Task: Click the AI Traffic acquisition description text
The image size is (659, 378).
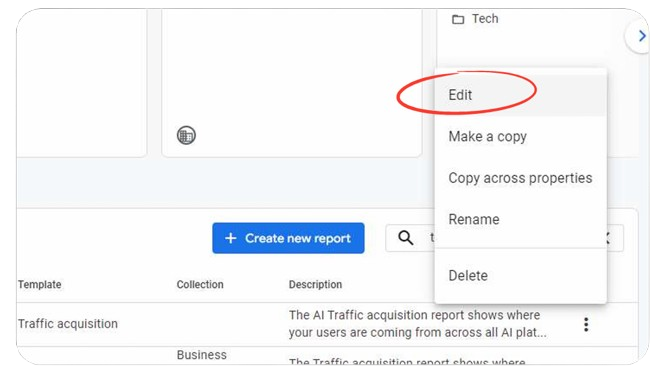Action: [x=417, y=324]
